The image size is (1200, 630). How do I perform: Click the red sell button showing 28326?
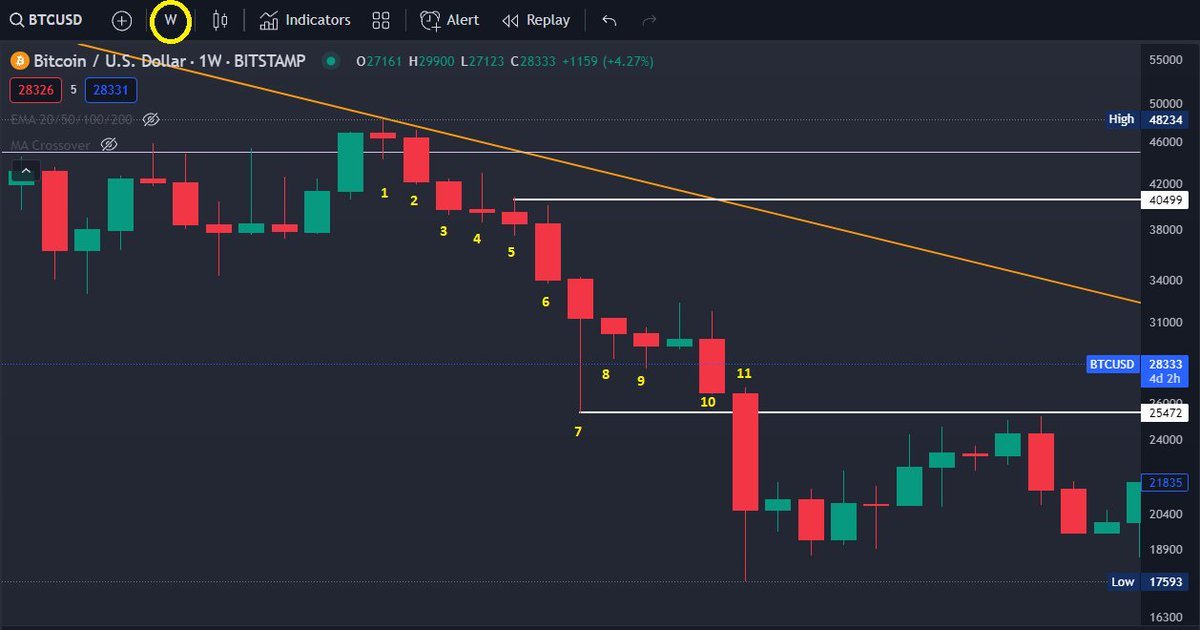click(x=35, y=90)
